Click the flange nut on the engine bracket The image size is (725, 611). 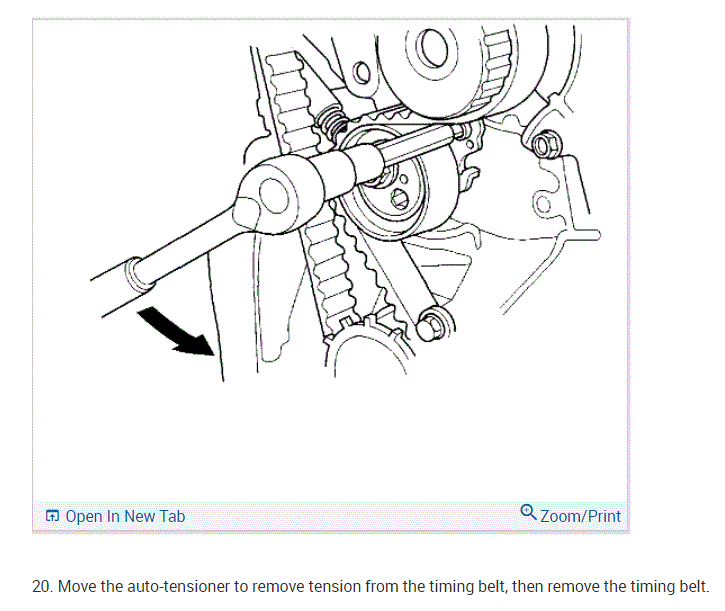543,145
